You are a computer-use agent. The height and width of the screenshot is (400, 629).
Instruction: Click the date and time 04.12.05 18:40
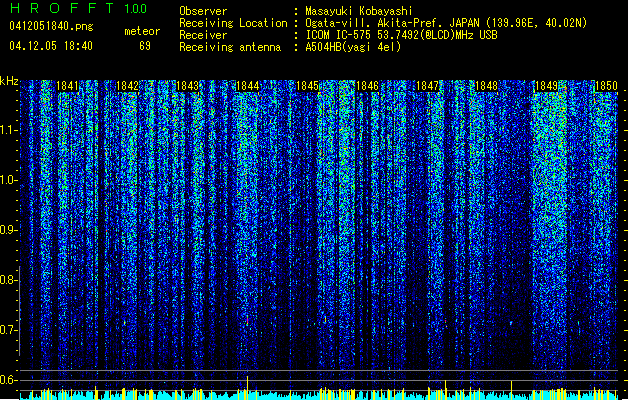click(x=51, y=46)
